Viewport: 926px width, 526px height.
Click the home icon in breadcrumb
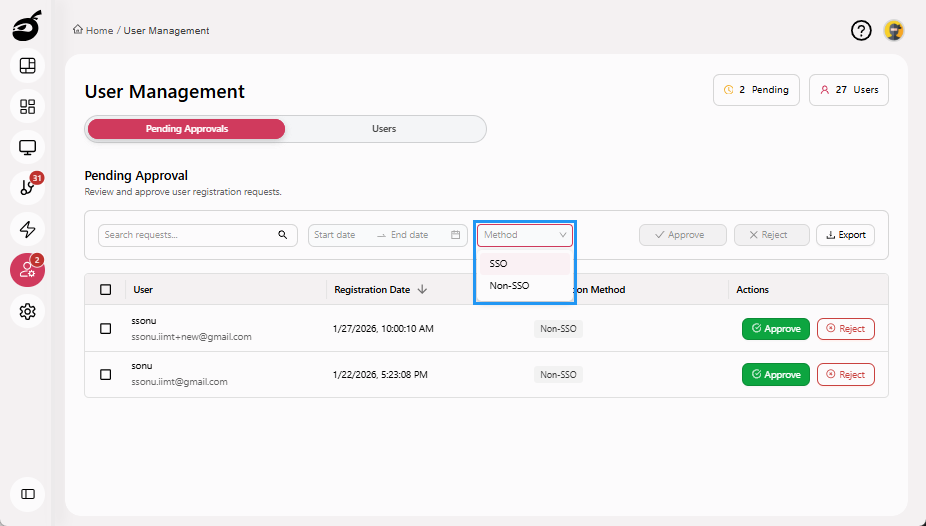[x=78, y=30]
